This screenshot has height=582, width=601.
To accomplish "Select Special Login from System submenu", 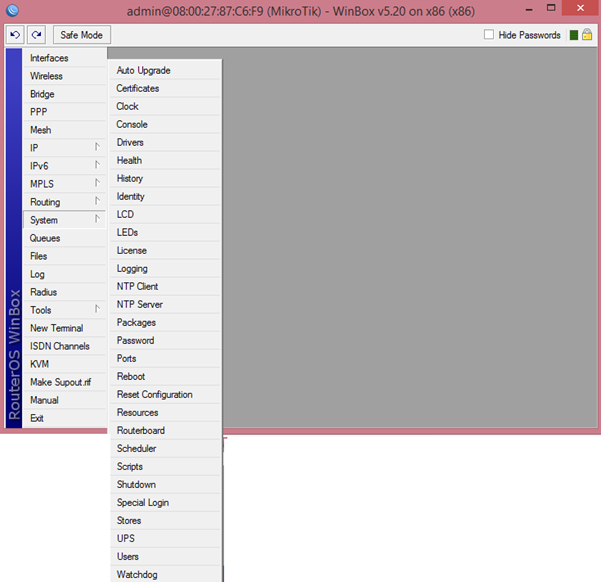I will point(165,503).
